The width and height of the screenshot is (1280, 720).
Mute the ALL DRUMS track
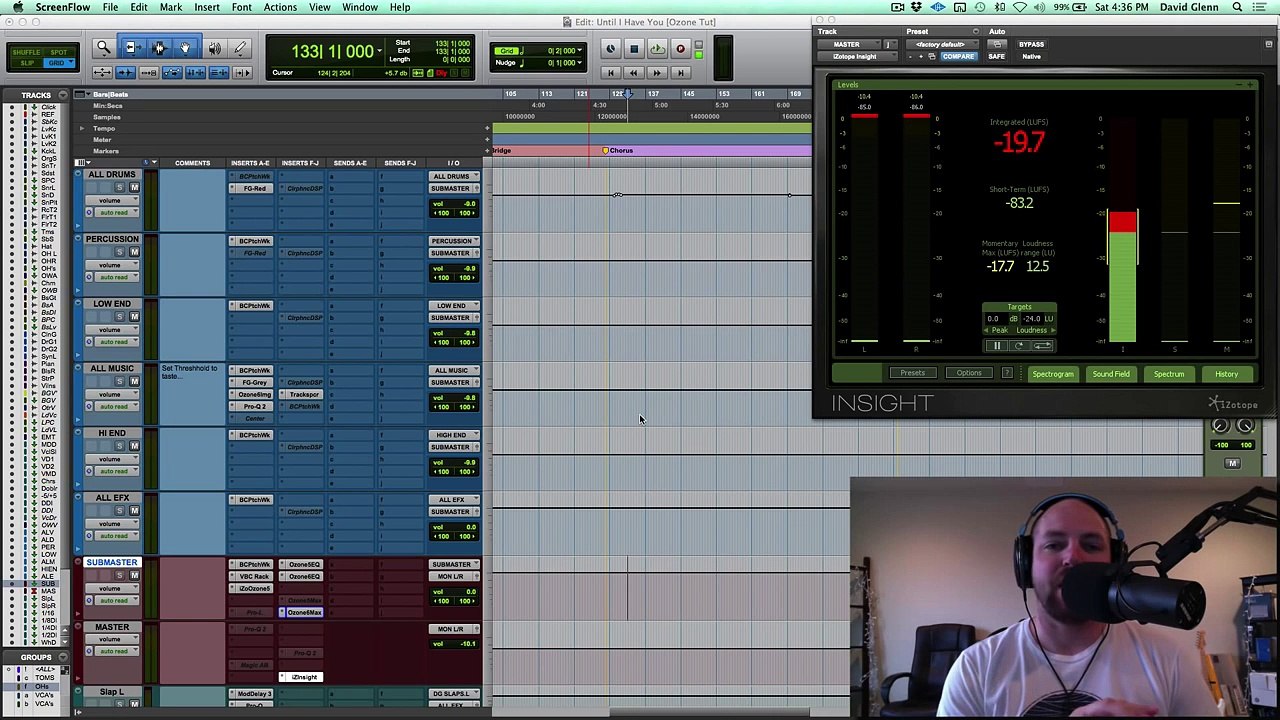pyautogui.click(x=134, y=188)
